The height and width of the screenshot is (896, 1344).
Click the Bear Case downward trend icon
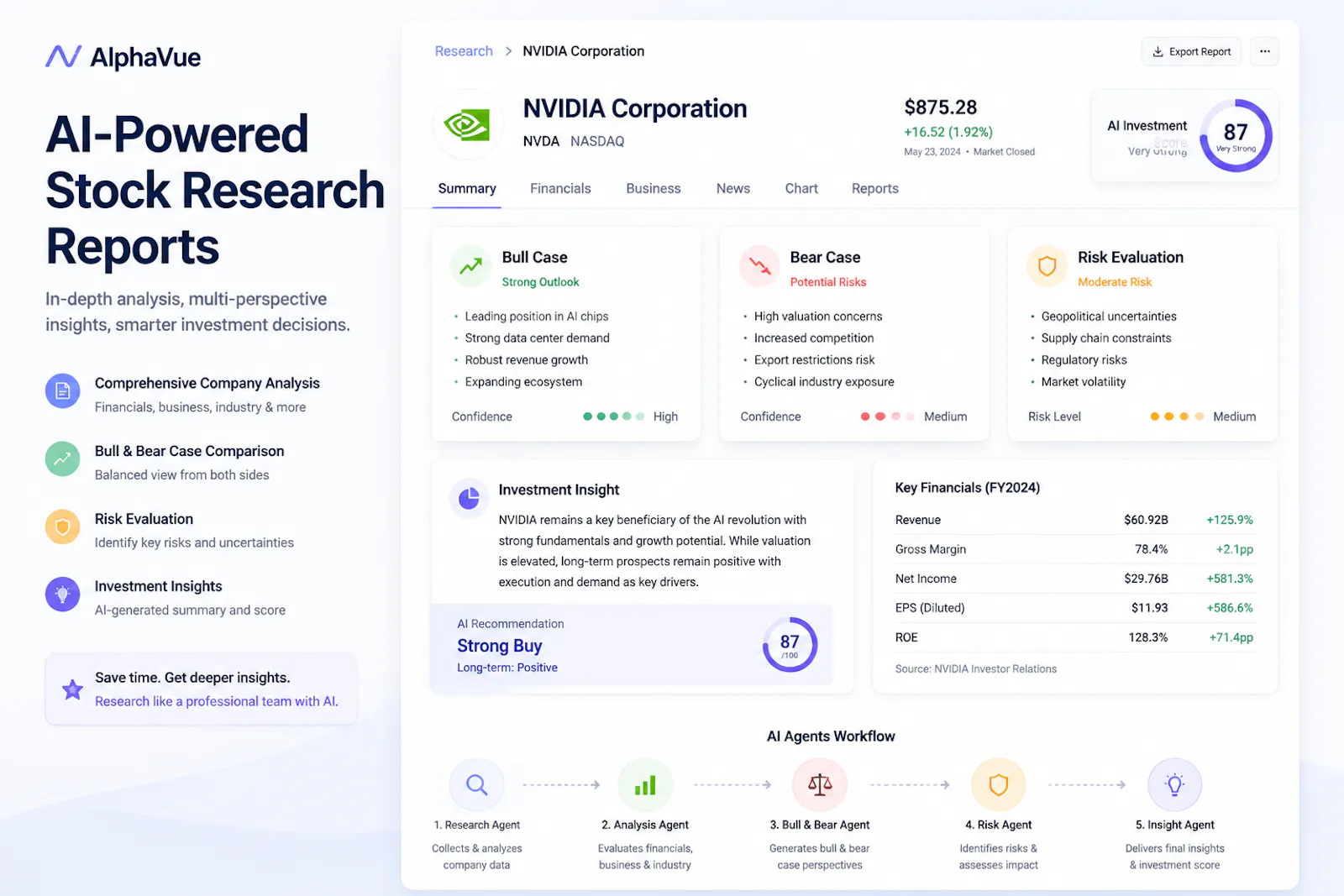pyautogui.click(x=759, y=266)
